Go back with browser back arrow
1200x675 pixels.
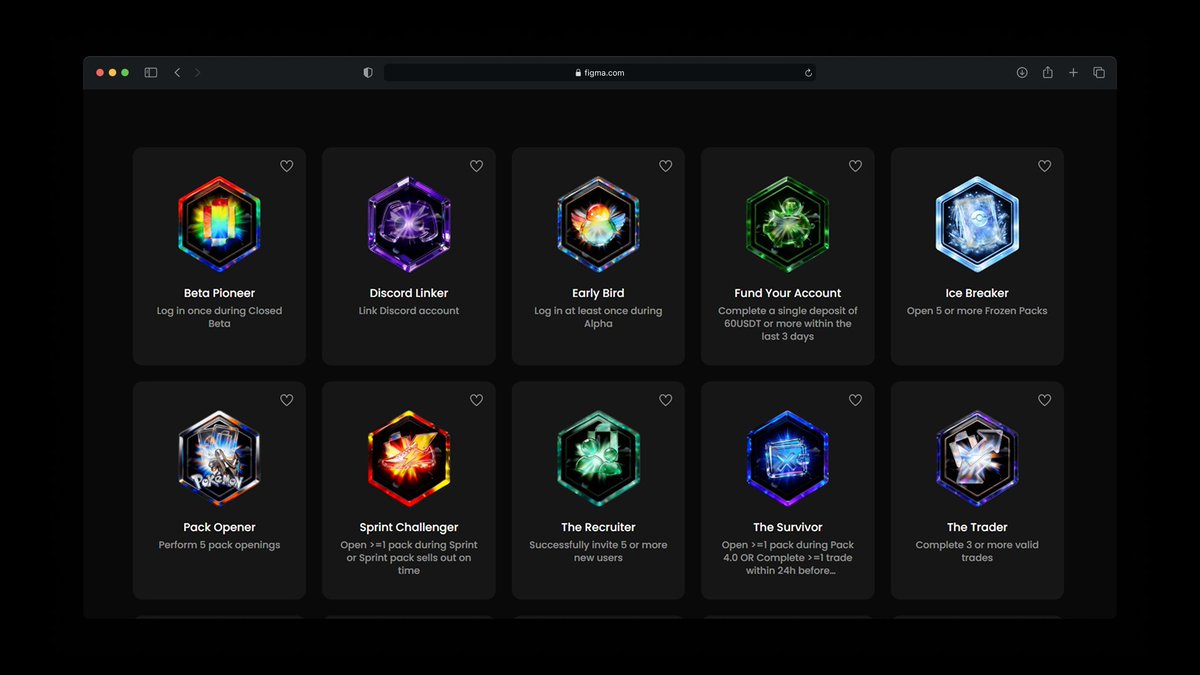click(x=177, y=73)
